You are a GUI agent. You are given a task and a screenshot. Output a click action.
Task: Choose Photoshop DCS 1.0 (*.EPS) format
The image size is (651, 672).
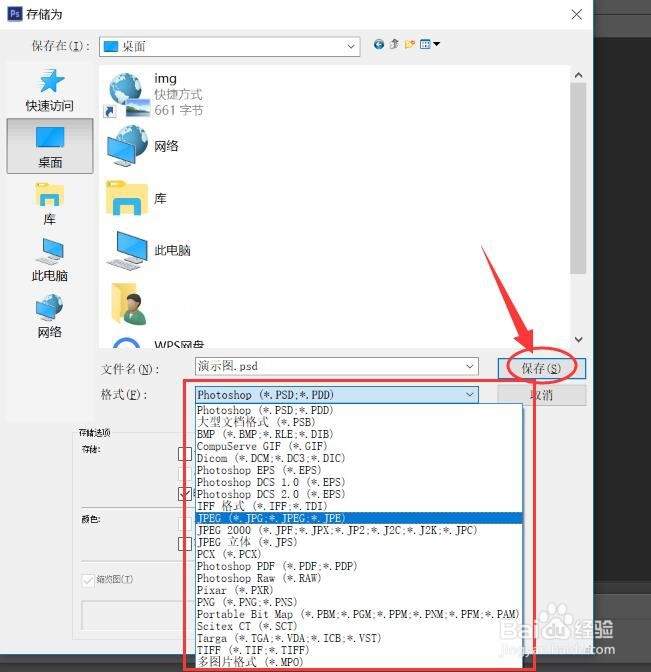(359, 482)
